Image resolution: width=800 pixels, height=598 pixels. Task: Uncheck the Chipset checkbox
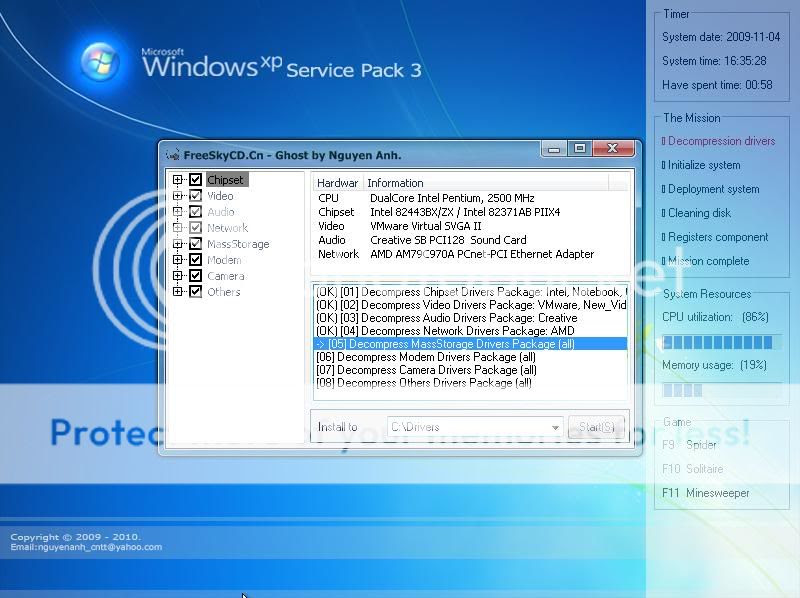(x=195, y=180)
